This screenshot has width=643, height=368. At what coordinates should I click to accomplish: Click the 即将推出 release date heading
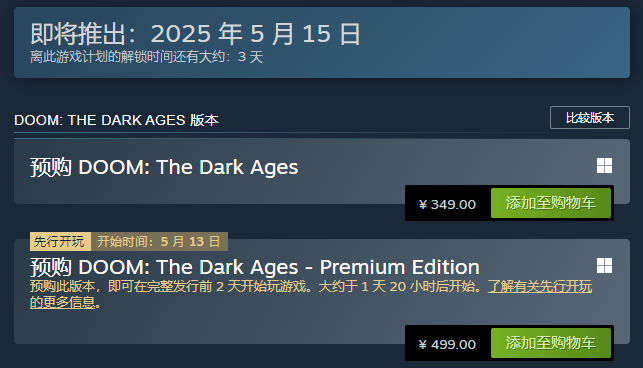[x=195, y=34]
